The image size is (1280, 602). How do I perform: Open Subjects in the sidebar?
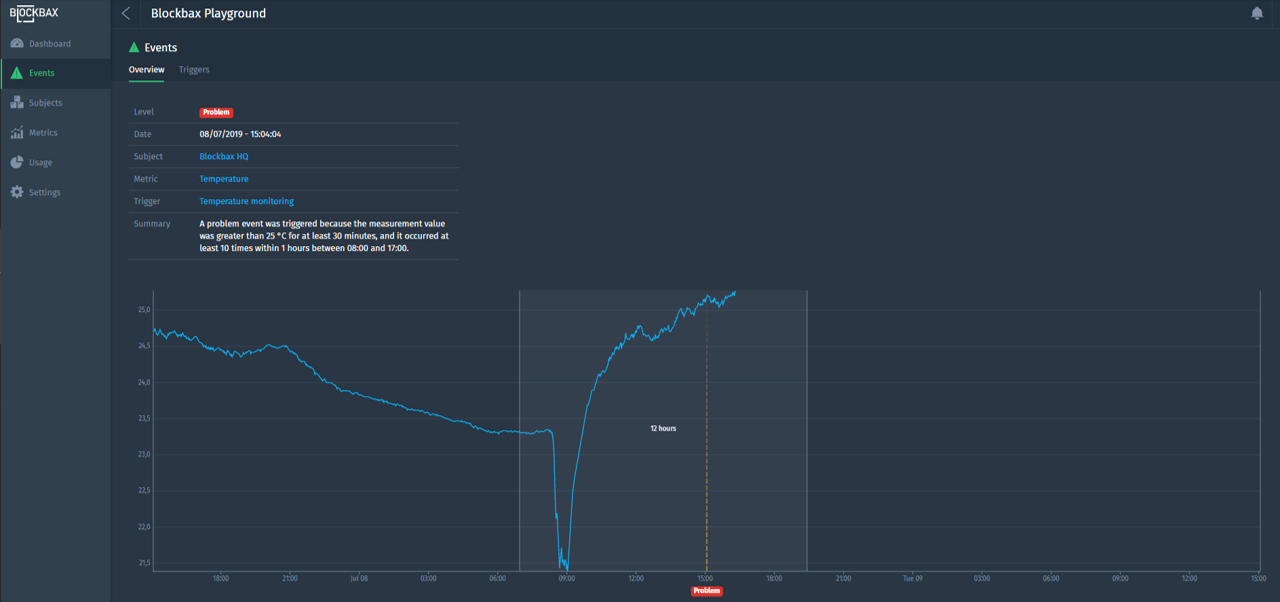[45, 103]
